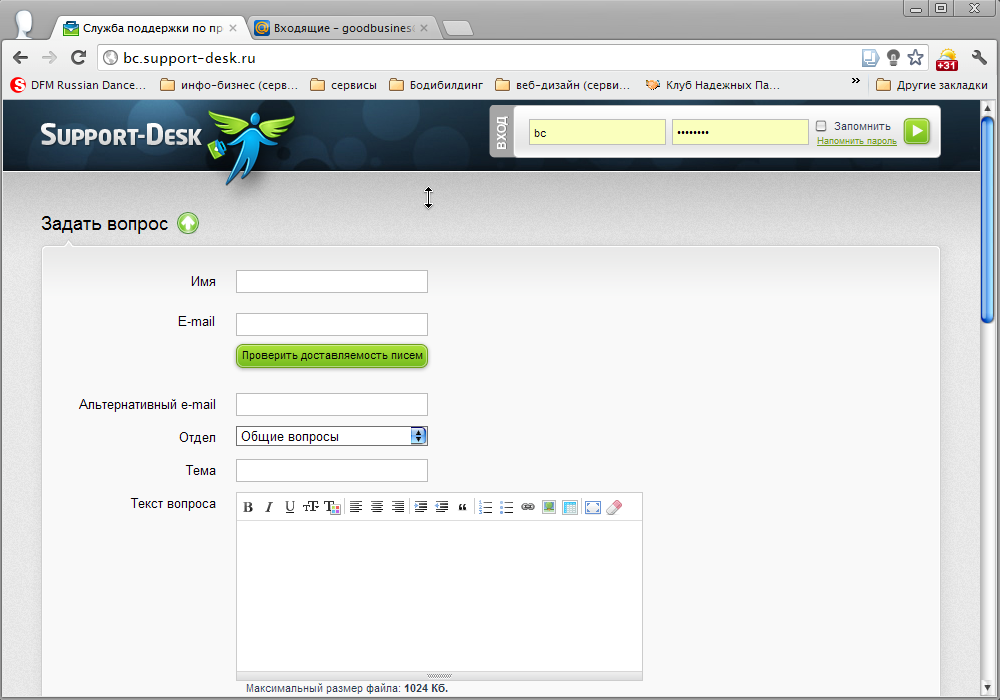1000x700 pixels.
Task: Click the green up-arrow beside 'Задать вопрос'
Action: (188, 223)
